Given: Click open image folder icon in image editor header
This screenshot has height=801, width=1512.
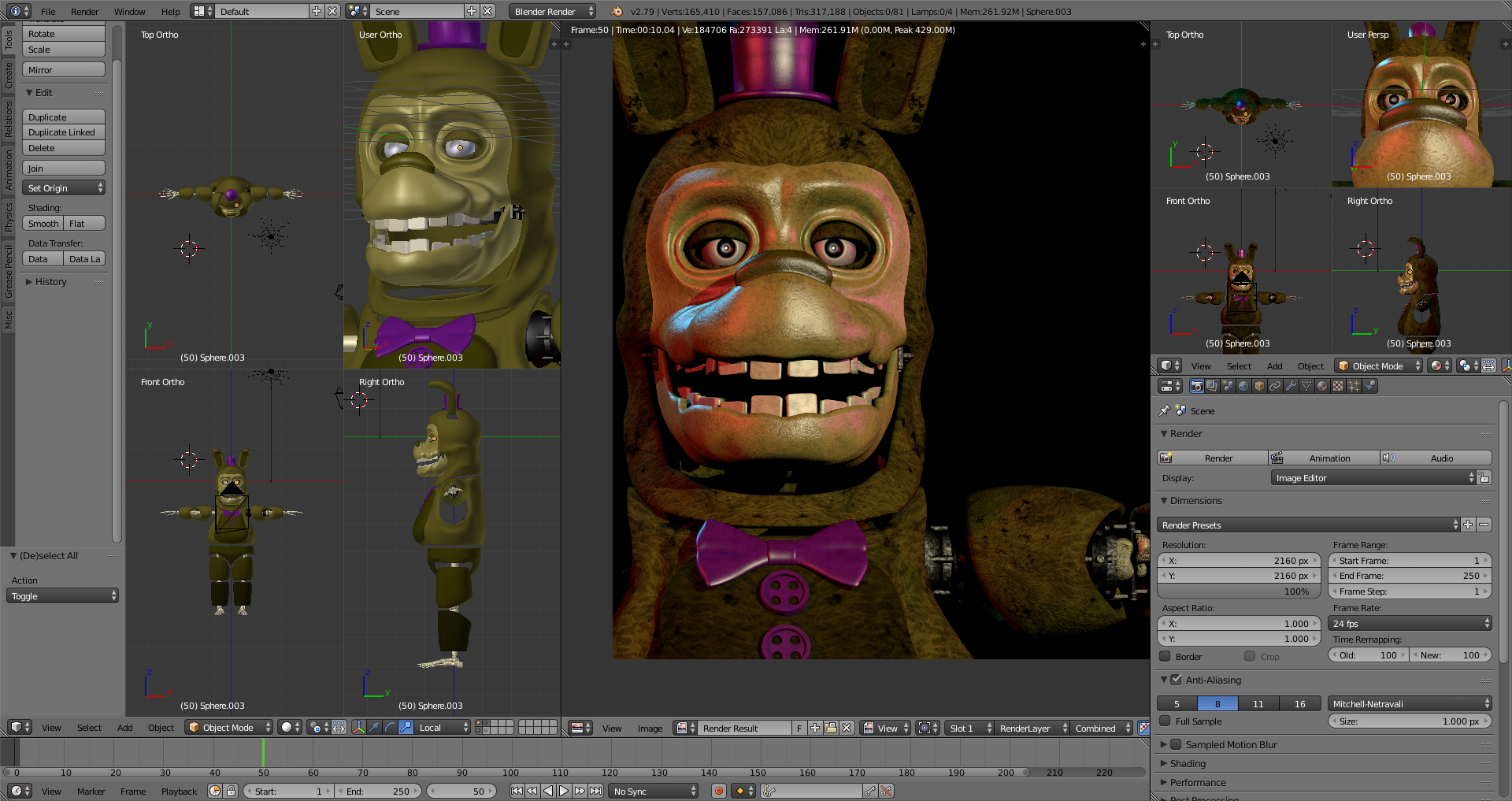Looking at the screenshot, I should click(831, 728).
